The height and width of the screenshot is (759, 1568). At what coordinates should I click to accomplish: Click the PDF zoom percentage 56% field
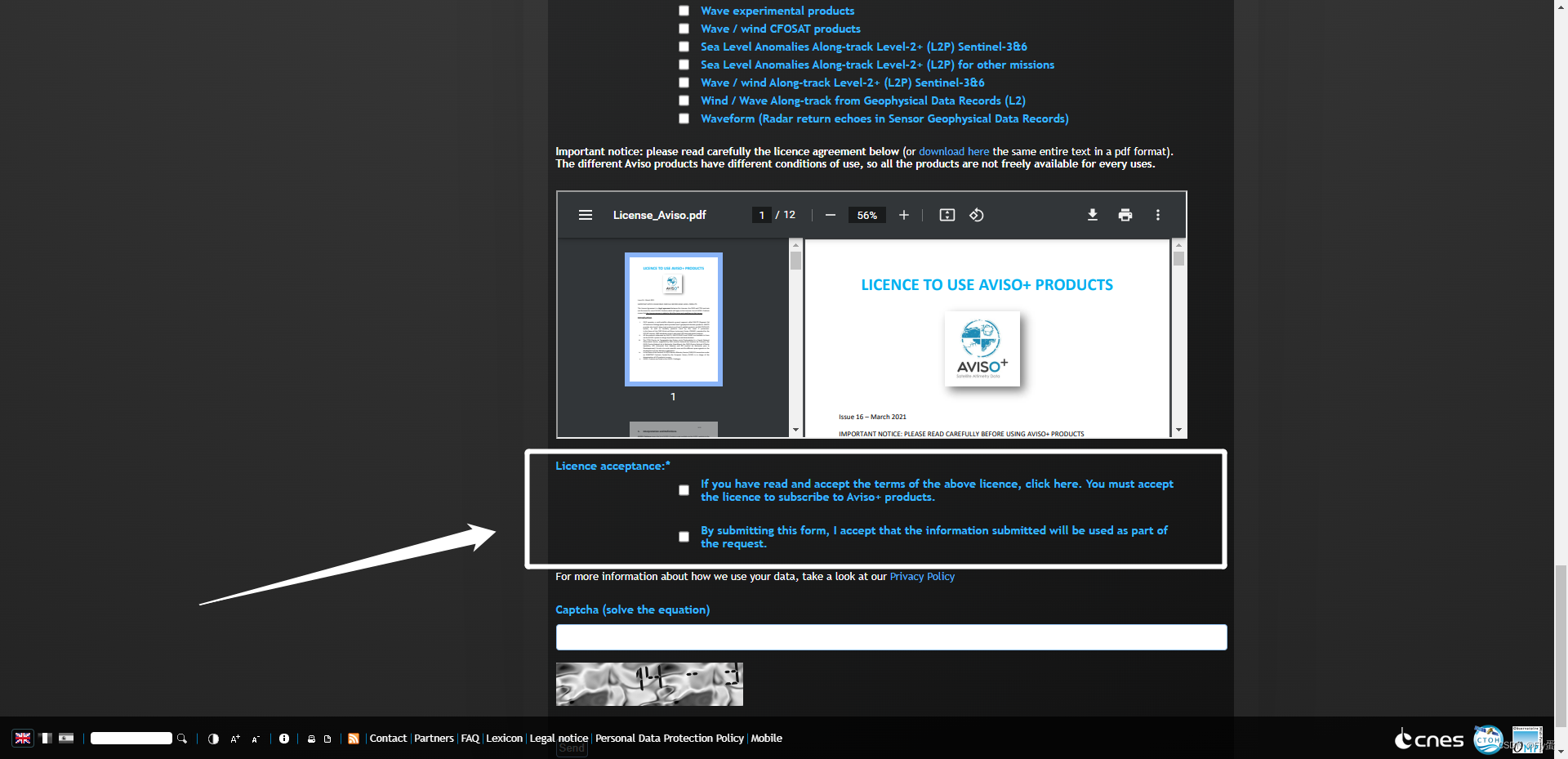pos(866,215)
